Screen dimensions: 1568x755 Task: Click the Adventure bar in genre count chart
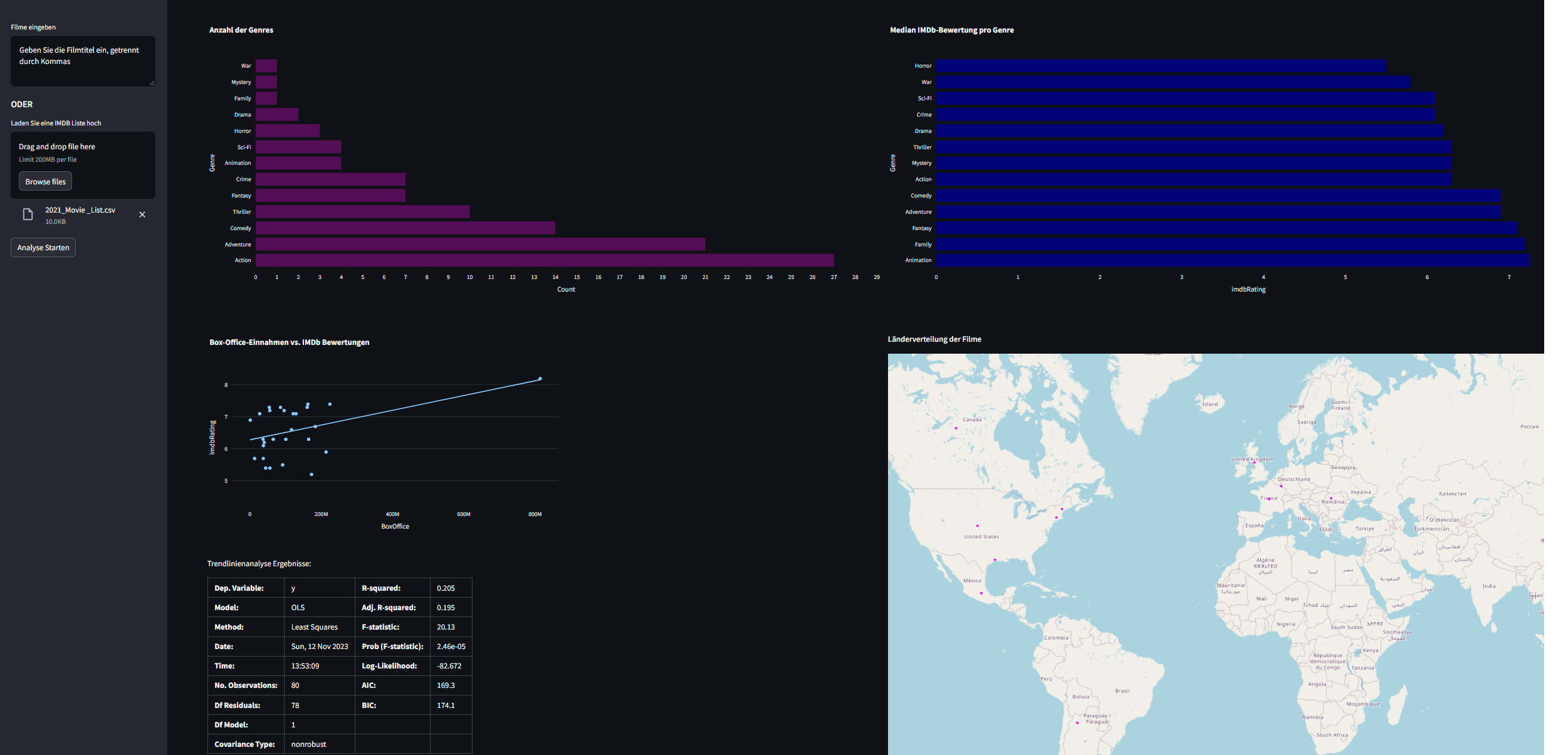[479, 244]
